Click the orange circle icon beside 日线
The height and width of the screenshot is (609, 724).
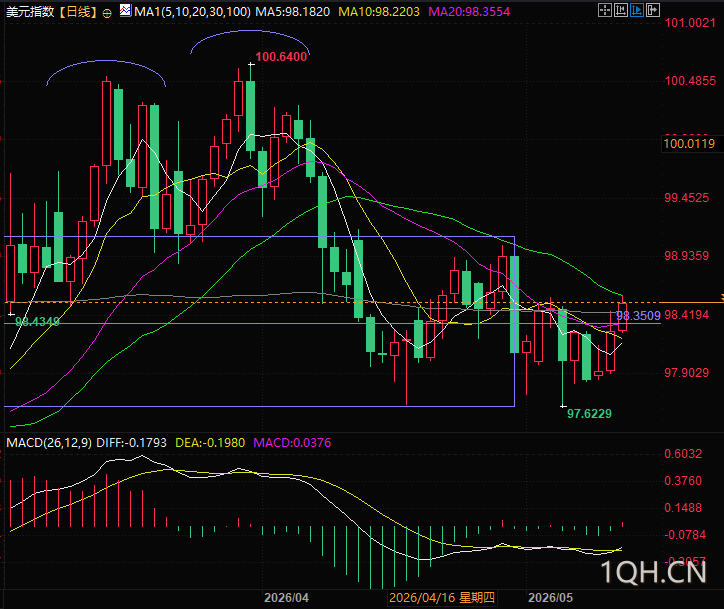click(107, 13)
